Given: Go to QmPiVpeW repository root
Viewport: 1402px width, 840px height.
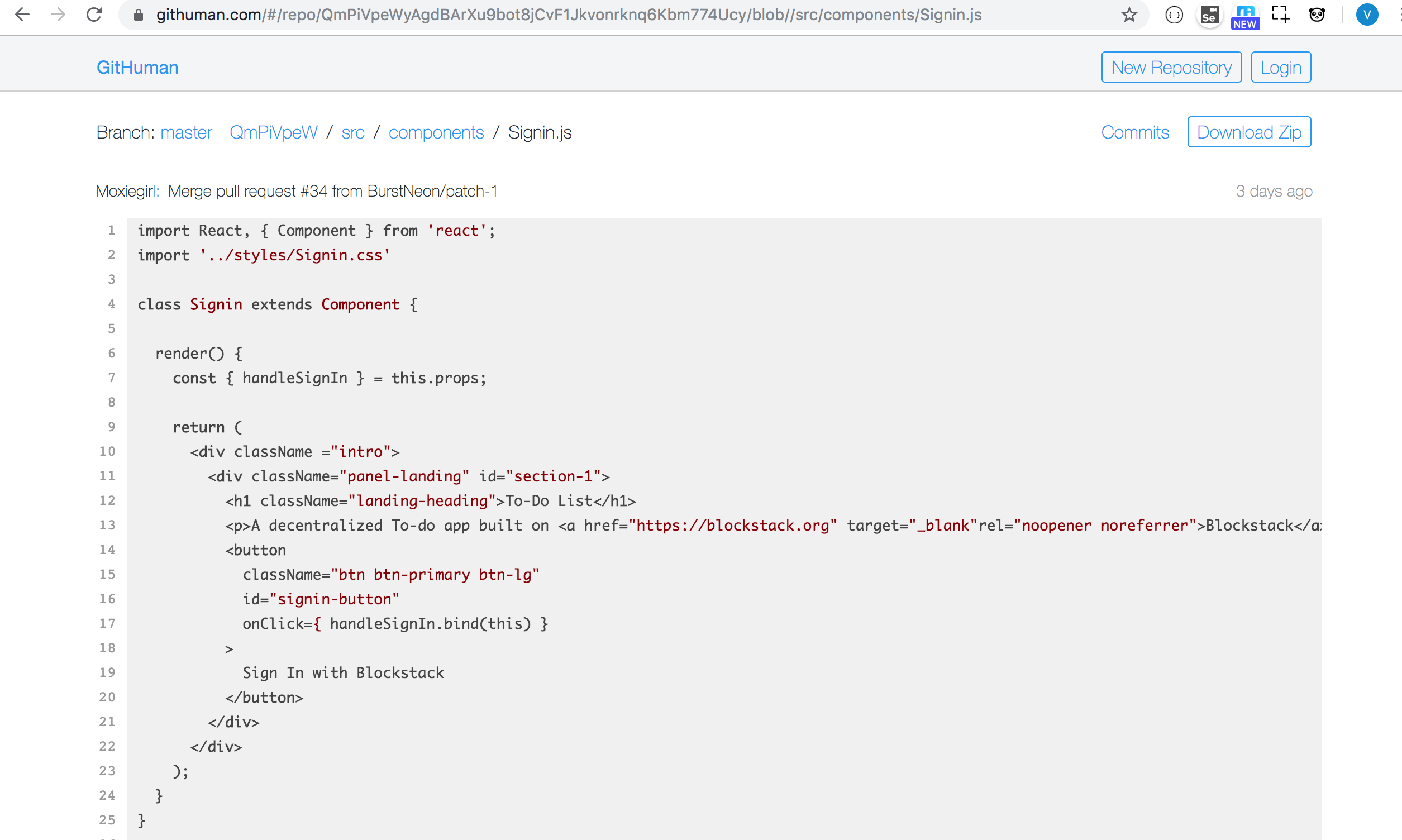Looking at the screenshot, I should point(273,132).
